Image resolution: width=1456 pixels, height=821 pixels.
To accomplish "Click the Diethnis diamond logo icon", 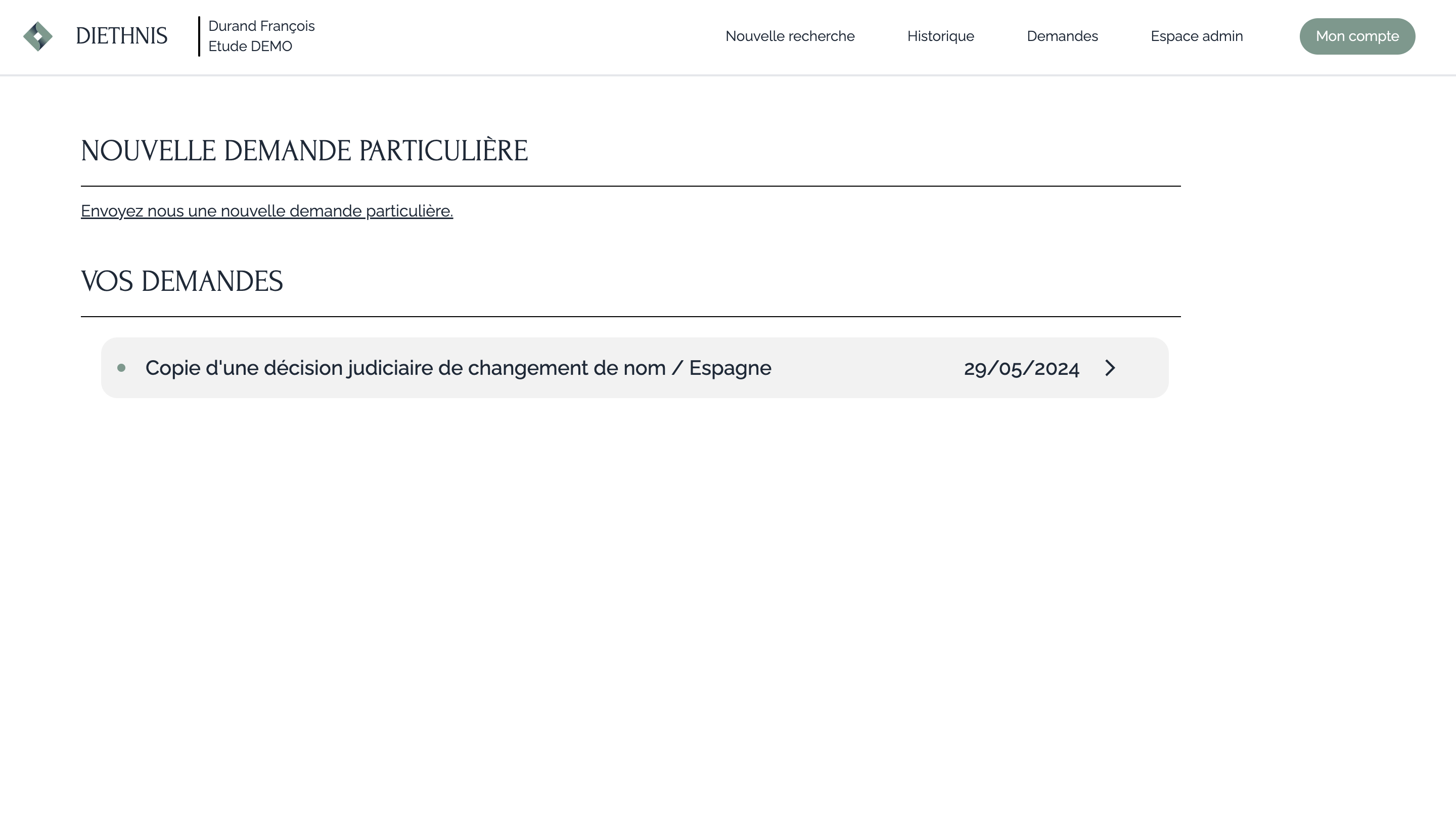I will click(x=38, y=36).
